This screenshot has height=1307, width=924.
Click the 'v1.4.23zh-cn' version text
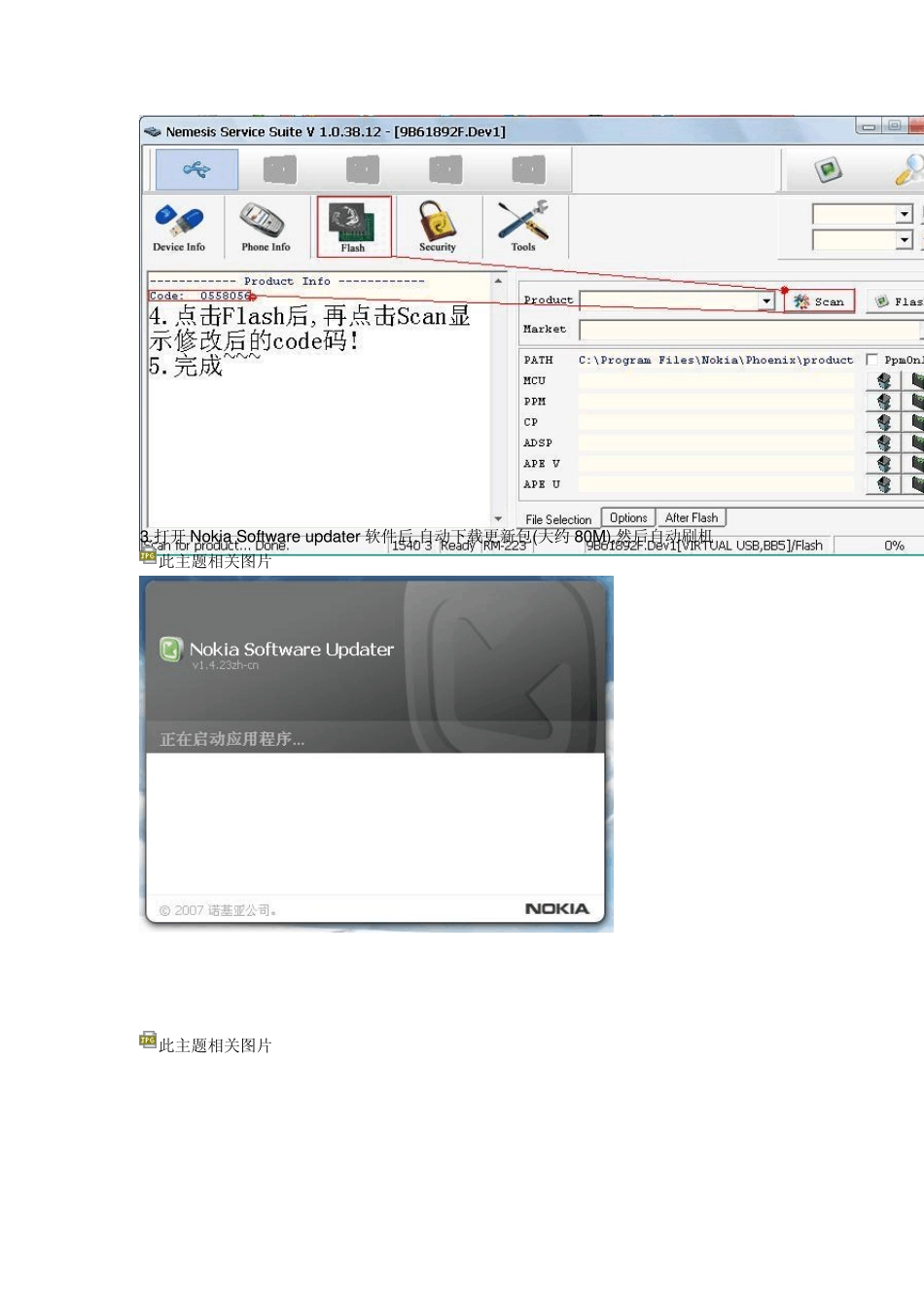(x=226, y=666)
